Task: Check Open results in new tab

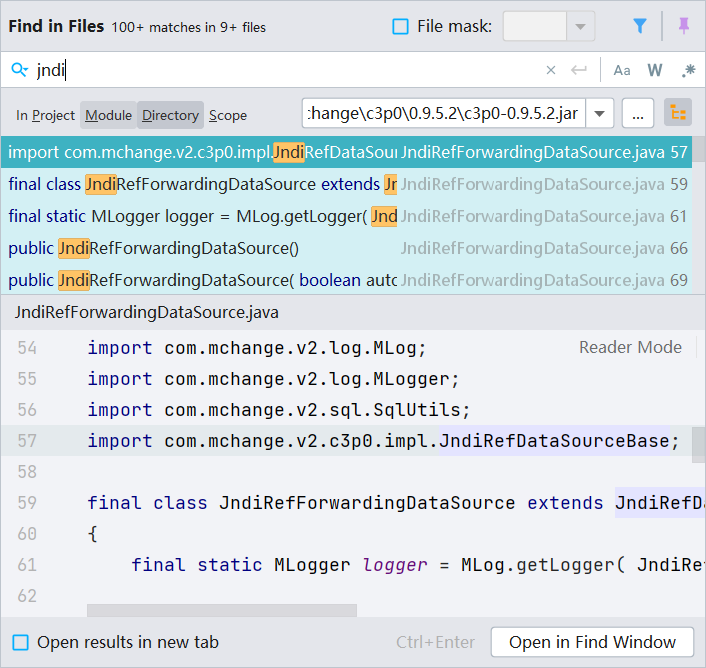Action: click(20, 642)
